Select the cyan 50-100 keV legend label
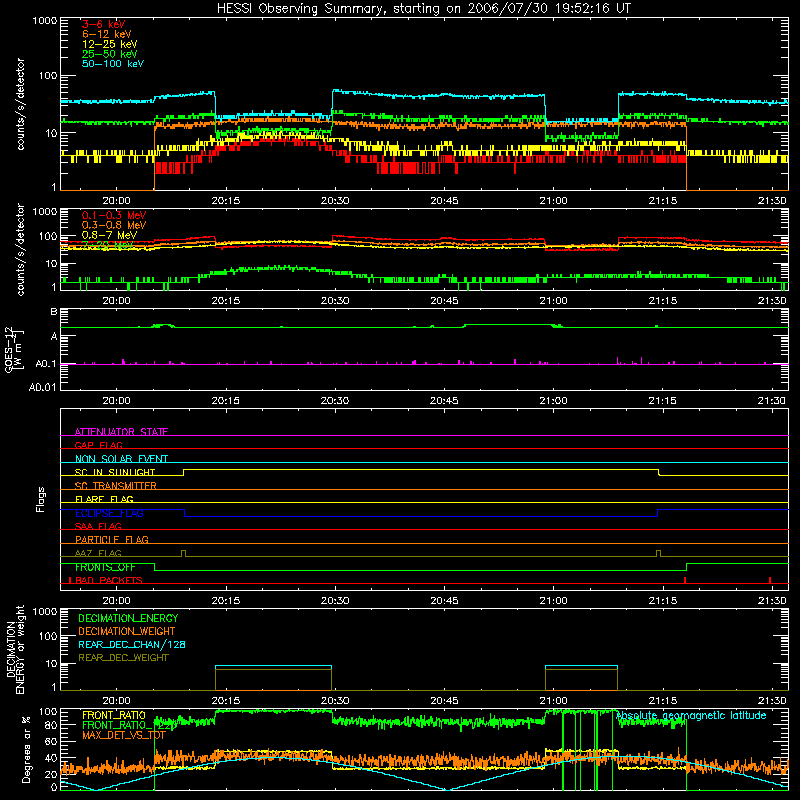This screenshot has height=800, width=800. pos(113,64)
